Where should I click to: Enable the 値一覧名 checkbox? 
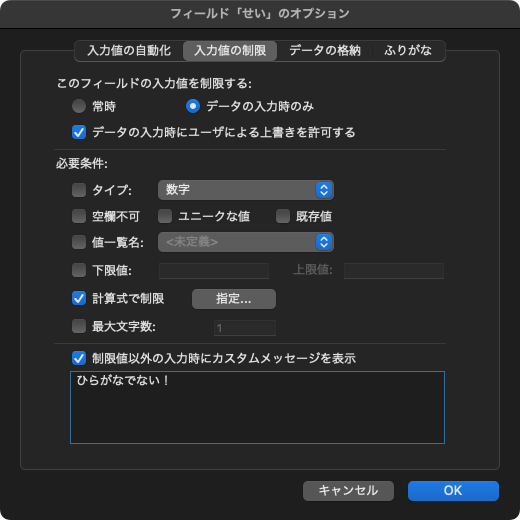pyautogui.click(x=79, y=242)
